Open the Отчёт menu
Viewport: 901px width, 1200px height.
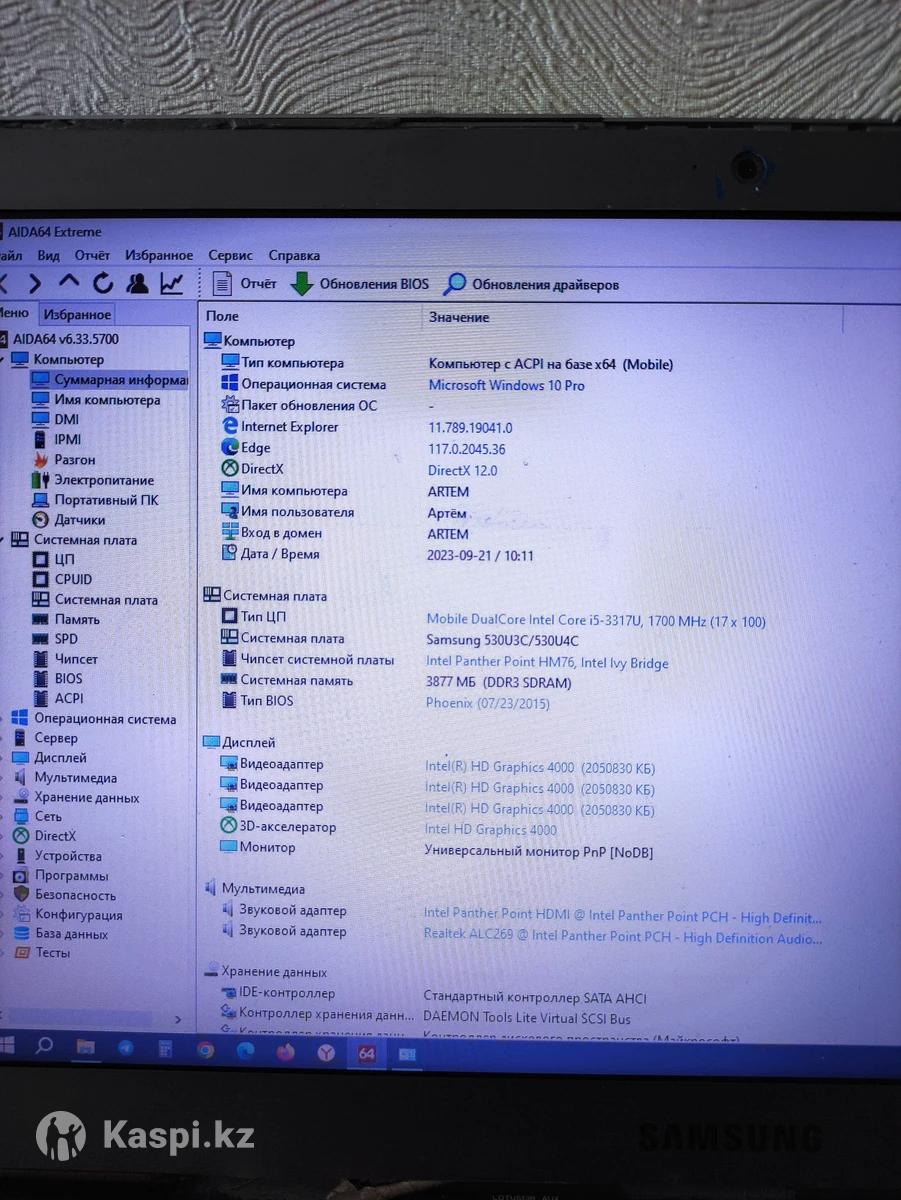tap(92, 256)
